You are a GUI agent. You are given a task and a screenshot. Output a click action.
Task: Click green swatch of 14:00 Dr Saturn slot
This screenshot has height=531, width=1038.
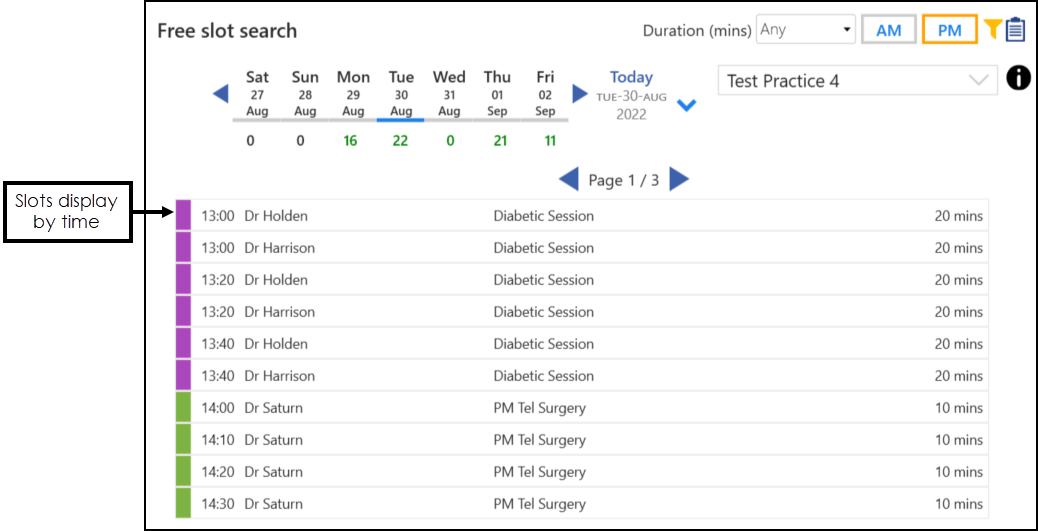(x=183, y=408)
